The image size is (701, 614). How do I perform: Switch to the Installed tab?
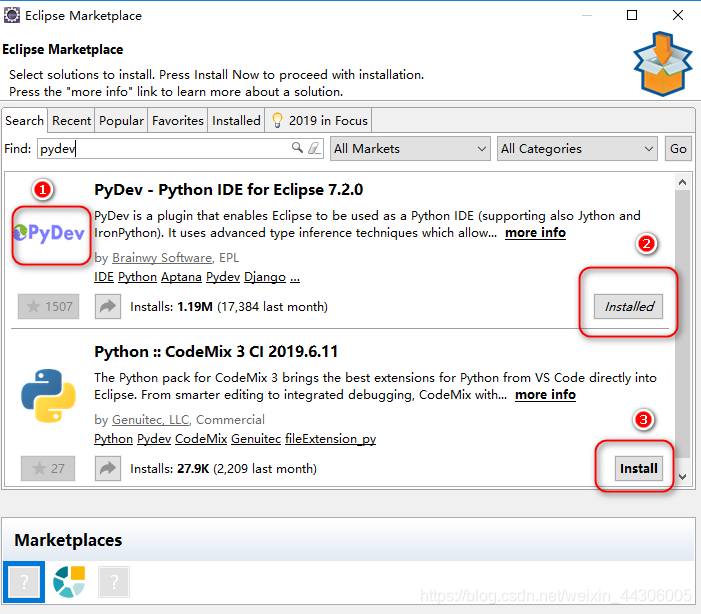236,121
